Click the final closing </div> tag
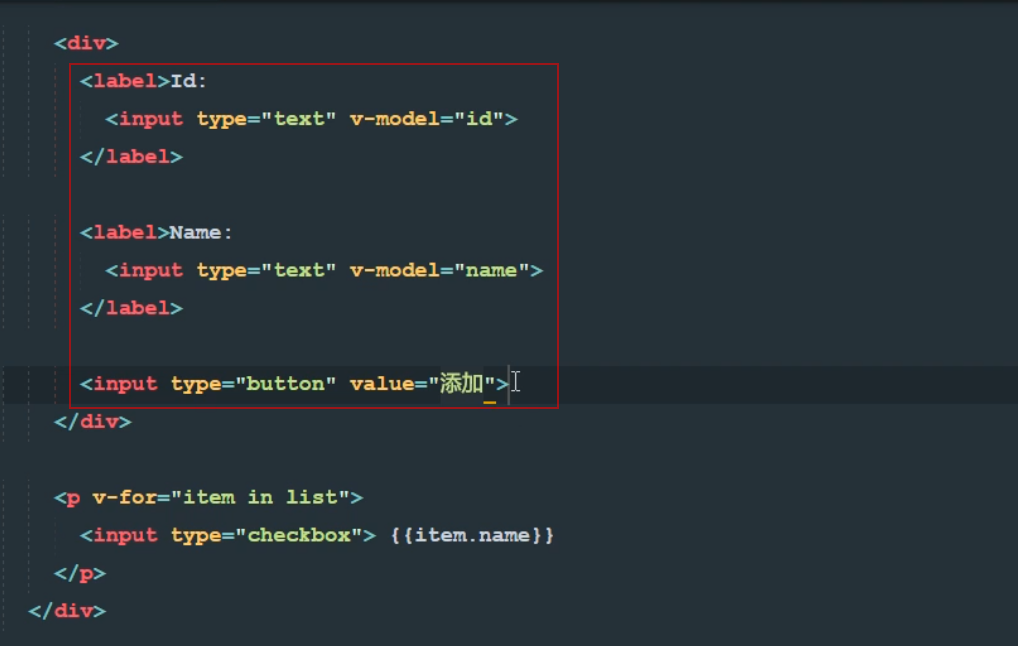Image resolution: width=1018 pixels, height=646 pixels. [x=67, y=611]
